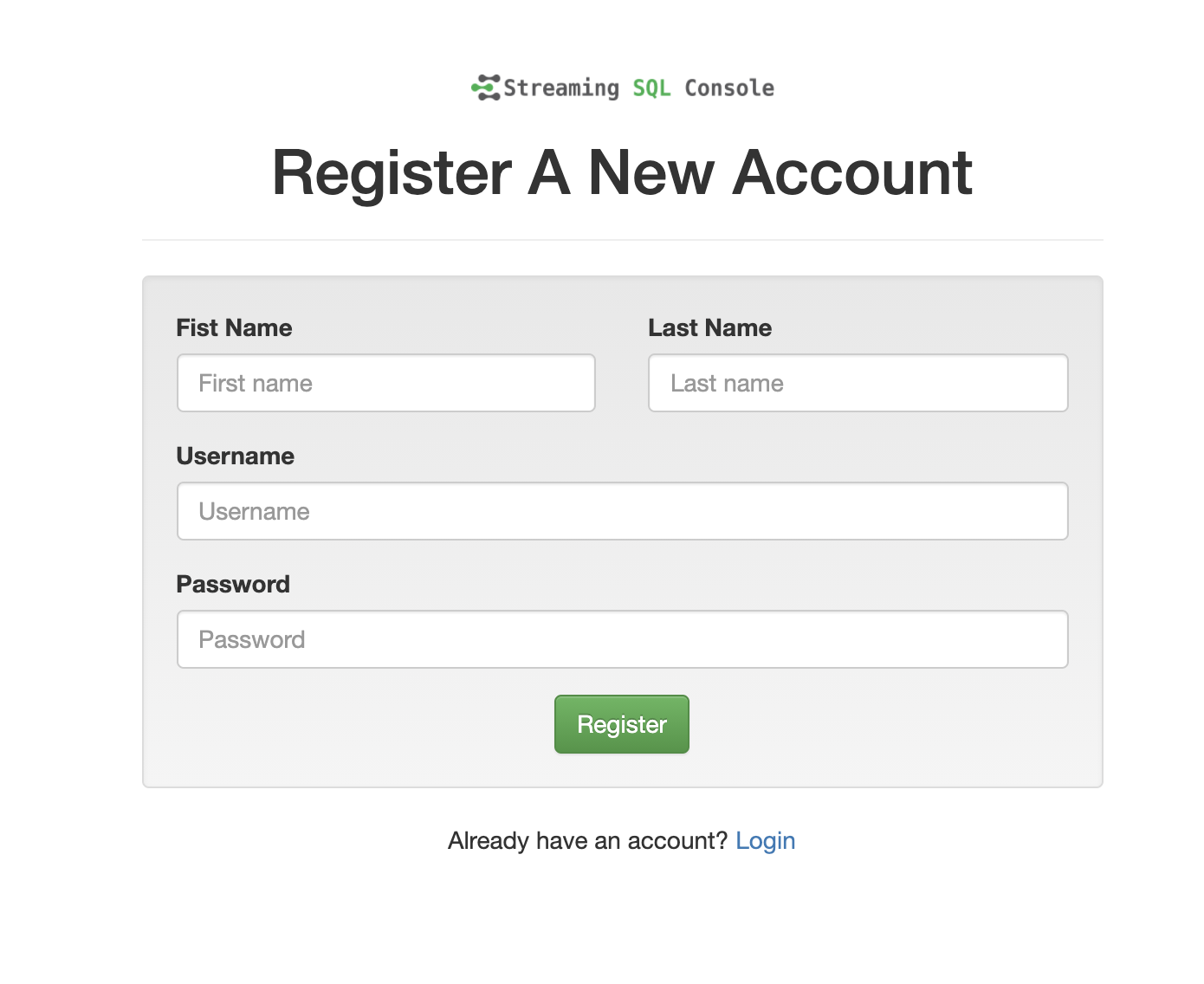Screen dimensions: 1204x984
Task: Click the 'Fist Name' field label
Action: point(234,328)
